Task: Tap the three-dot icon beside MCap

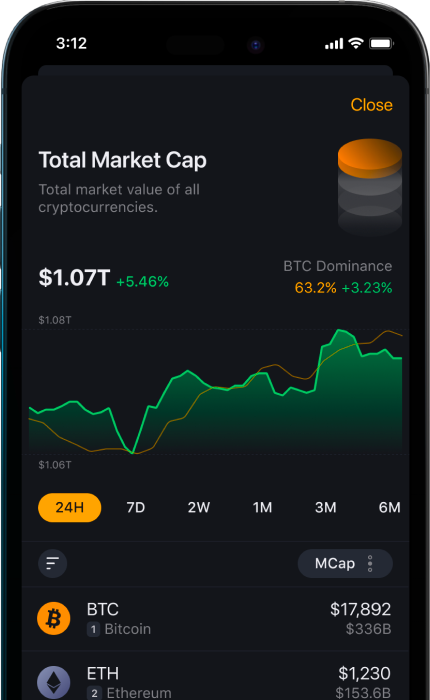Action: (x=370, y=563)
